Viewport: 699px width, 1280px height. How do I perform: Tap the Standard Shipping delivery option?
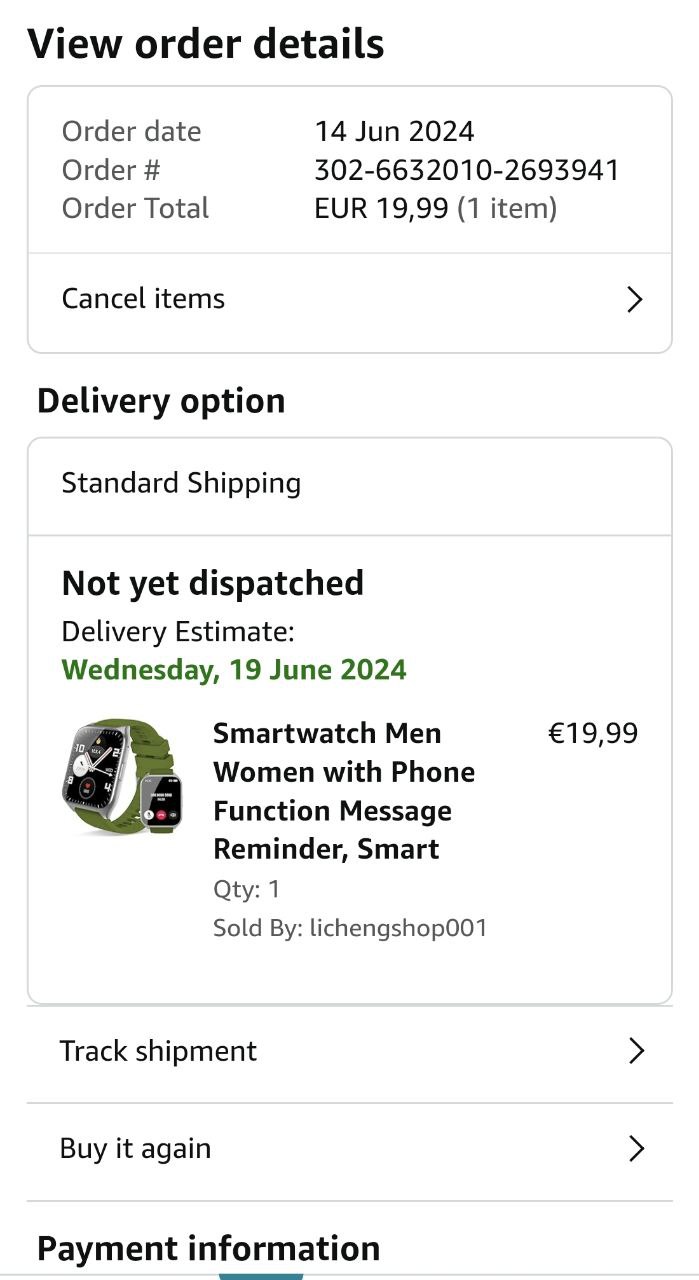pos(181,484)
